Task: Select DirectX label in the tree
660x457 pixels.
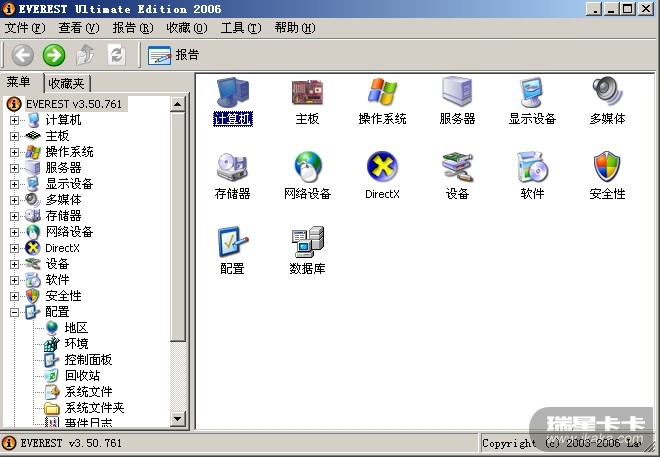Action: (62, 248)
